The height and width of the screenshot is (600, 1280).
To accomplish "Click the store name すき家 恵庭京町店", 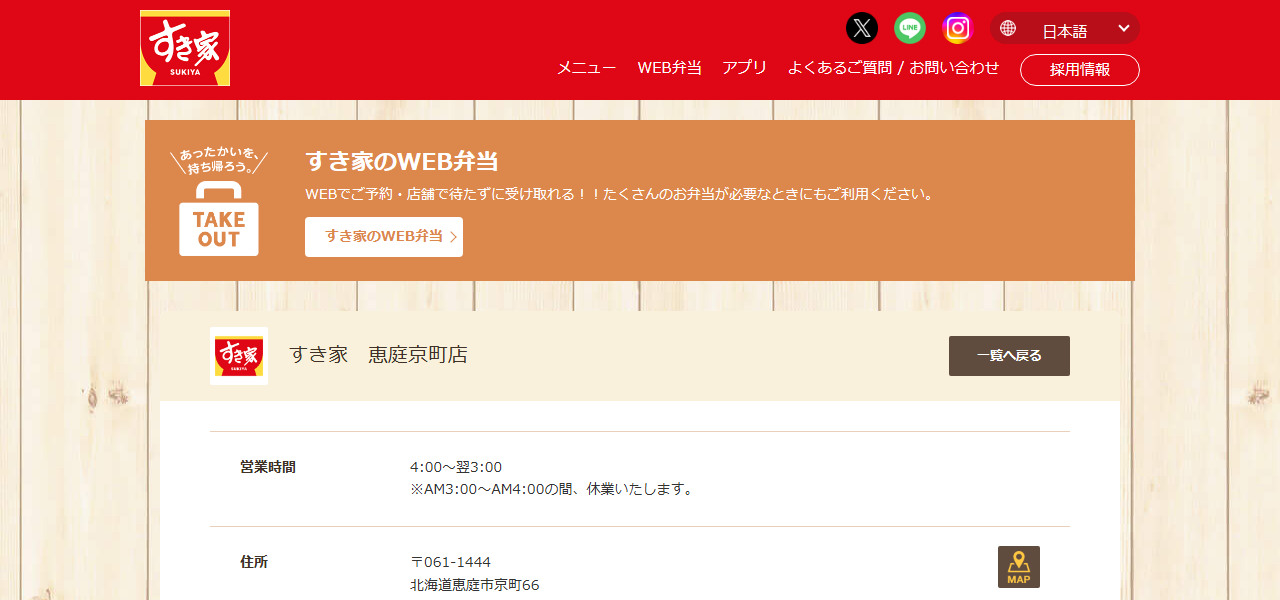I will click(x=379, y=355).
